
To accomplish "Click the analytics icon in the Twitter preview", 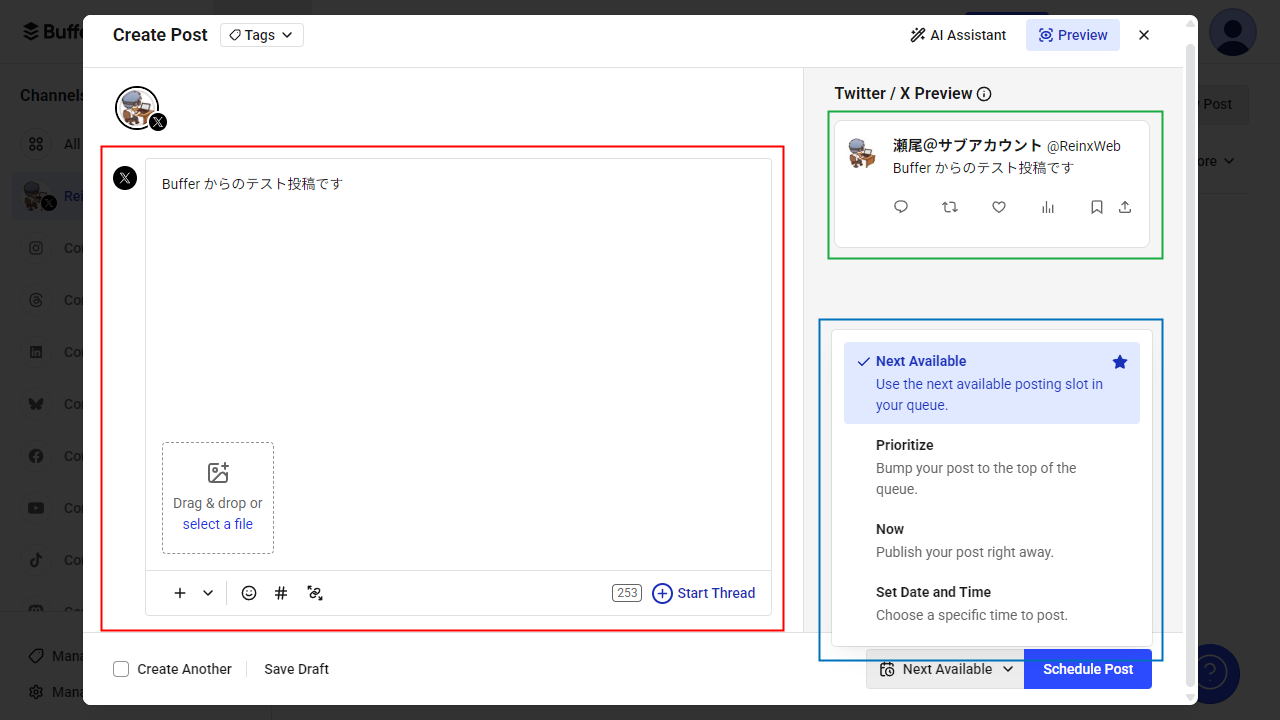I will (x=1048, y=207).
